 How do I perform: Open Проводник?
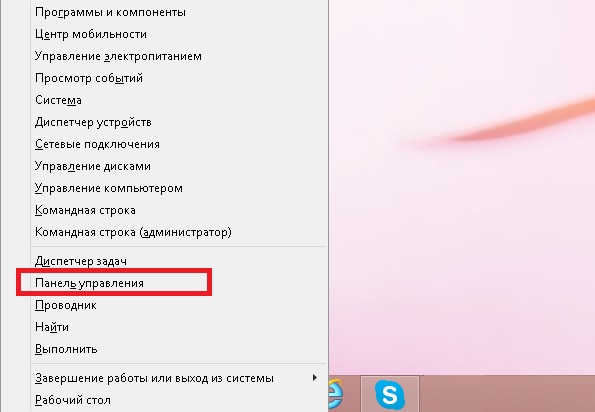(x=178, y=305)
